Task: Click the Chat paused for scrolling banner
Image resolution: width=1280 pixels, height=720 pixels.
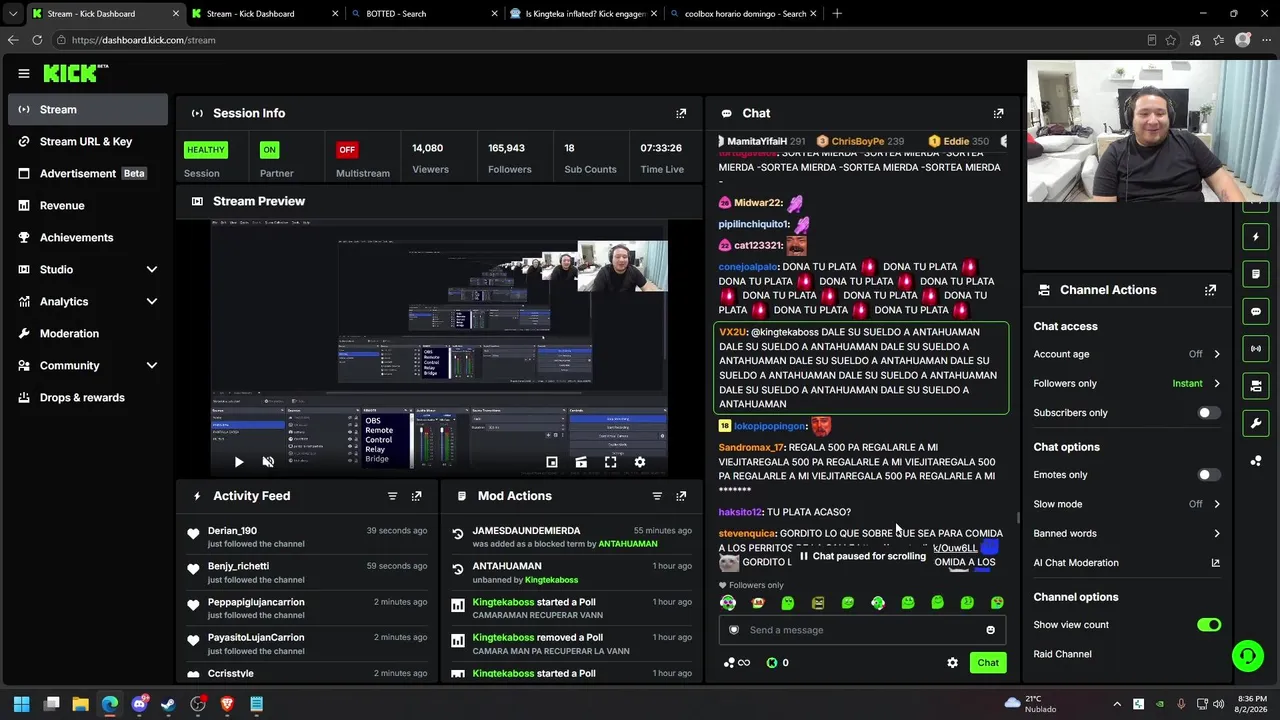Action: click(x=862, y=556)
